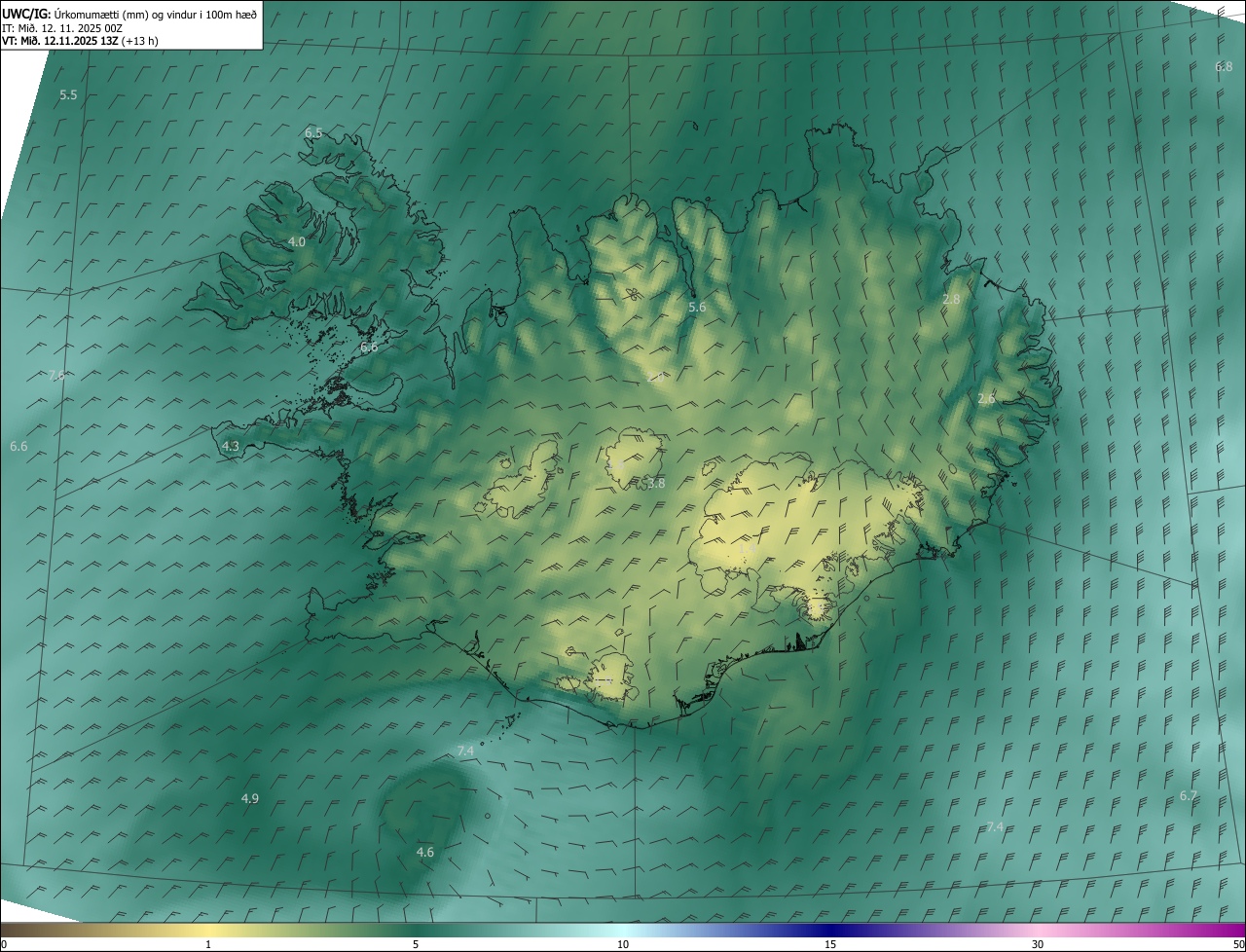This screenshot has height=952, width=1246.
Task: Click the '1' tick on the color scale
Action: (208, 944)
